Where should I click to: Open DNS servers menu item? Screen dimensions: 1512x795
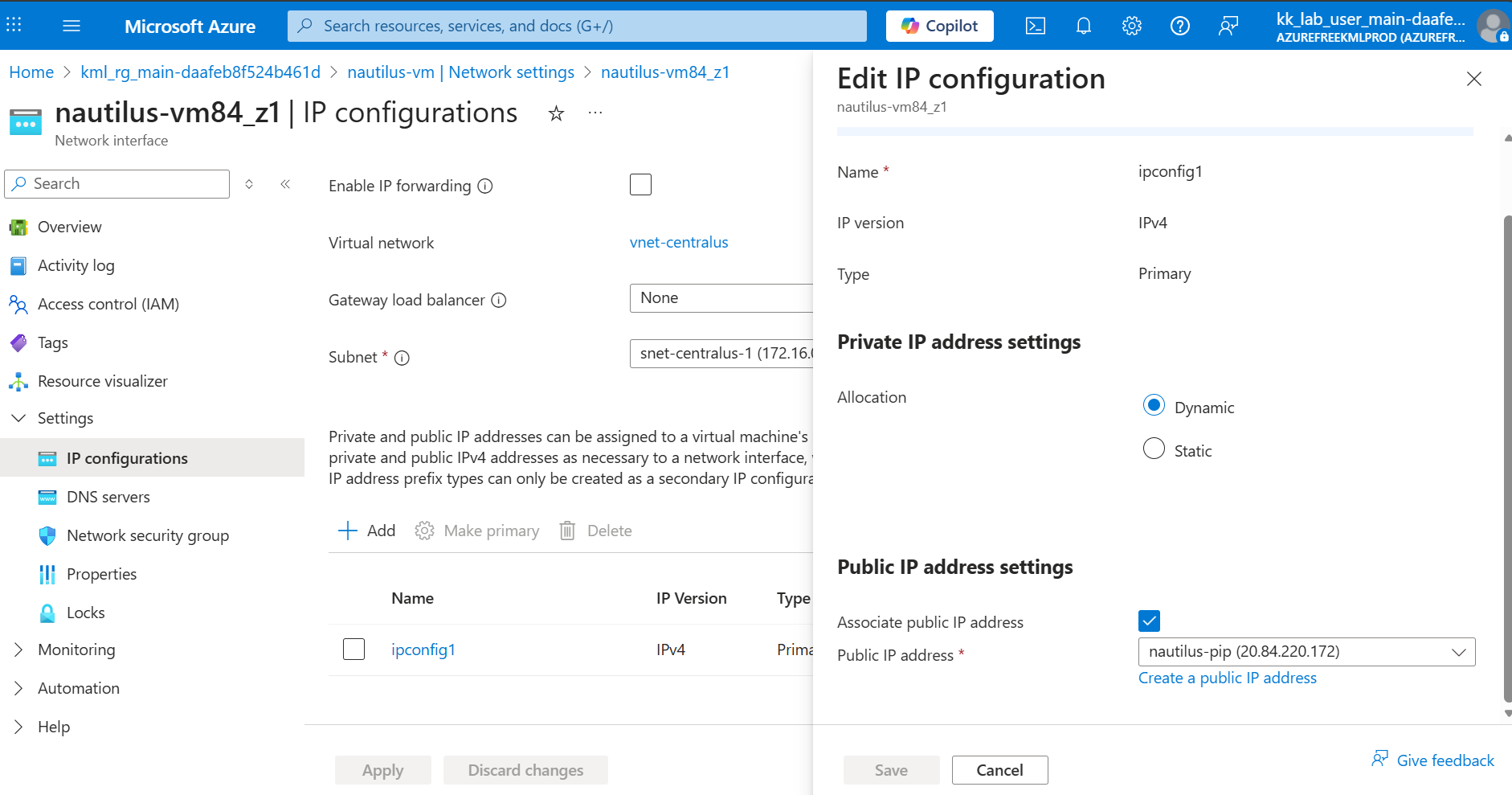(x=108, y=497)
